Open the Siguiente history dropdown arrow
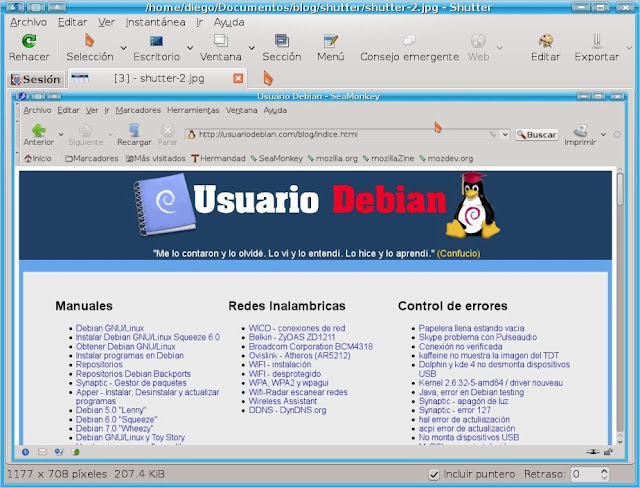640x488 pixels. coord(110,134)
